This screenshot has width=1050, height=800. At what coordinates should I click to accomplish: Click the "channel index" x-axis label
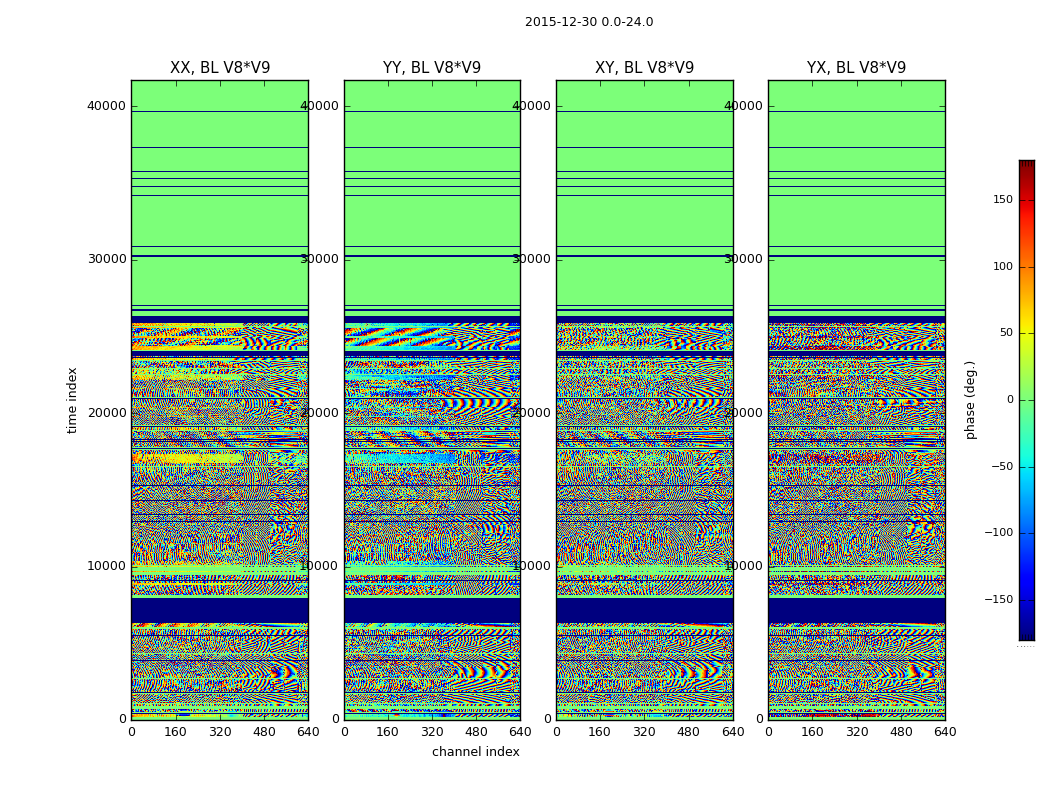(476, 752)
